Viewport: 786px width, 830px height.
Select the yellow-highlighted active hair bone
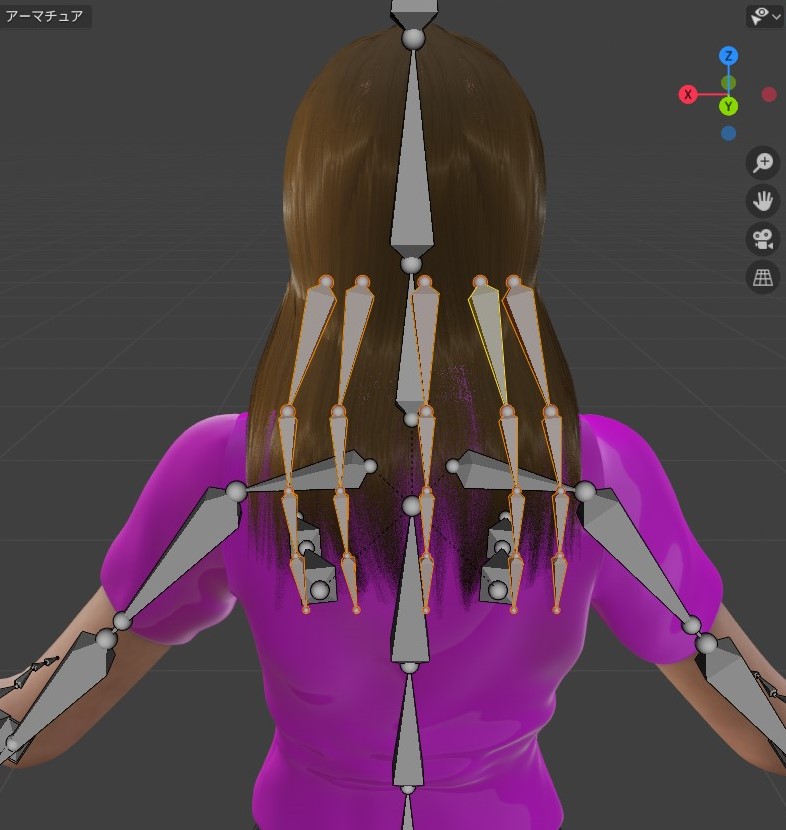490,339
